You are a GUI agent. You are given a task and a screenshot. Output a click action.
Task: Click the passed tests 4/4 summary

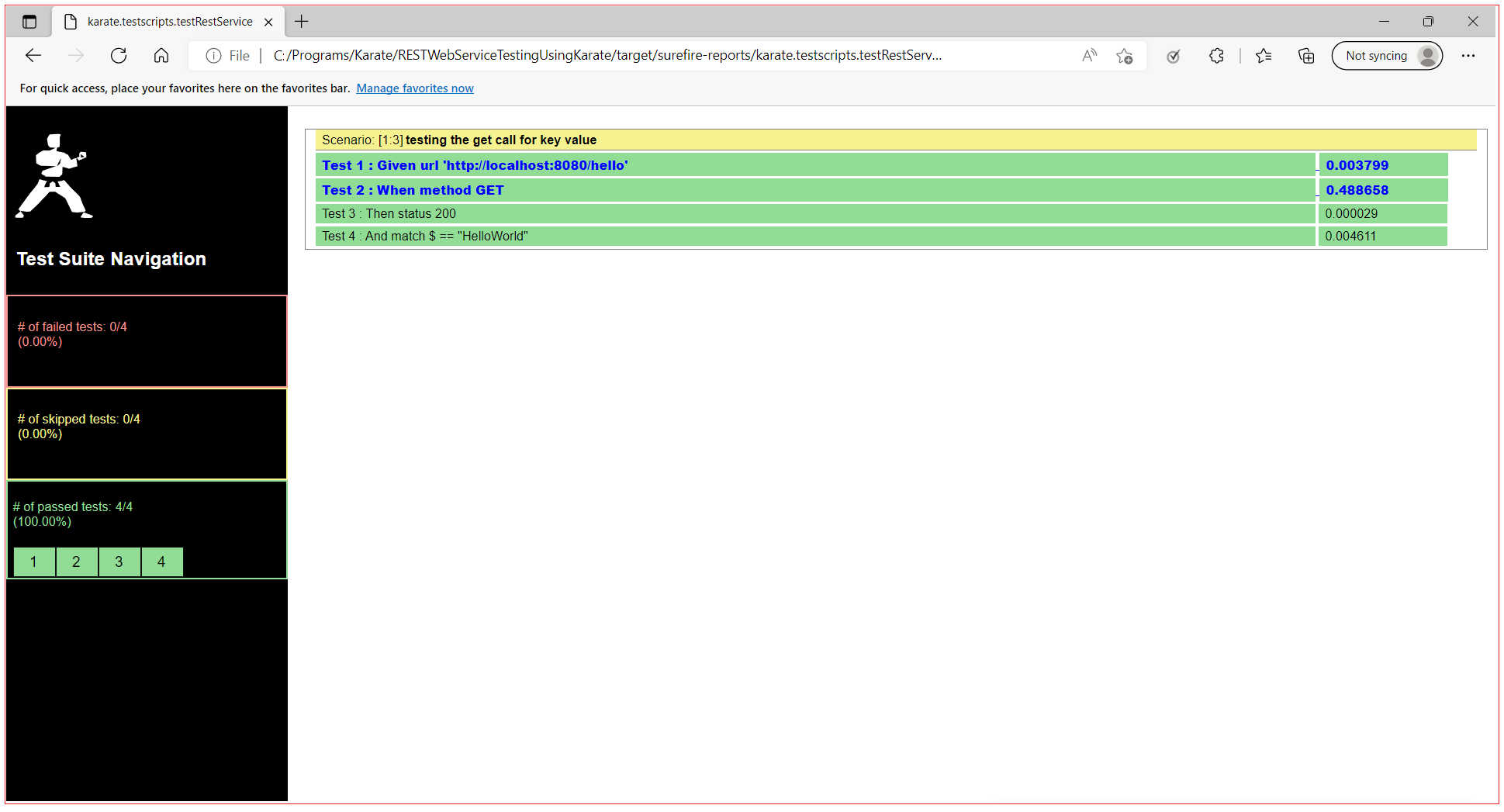pos(72,514)
